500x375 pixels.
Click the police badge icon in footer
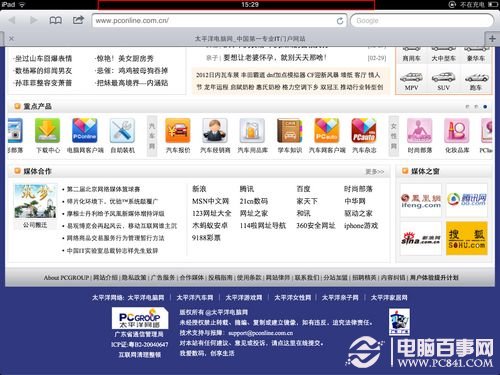[x=399, y=321]
